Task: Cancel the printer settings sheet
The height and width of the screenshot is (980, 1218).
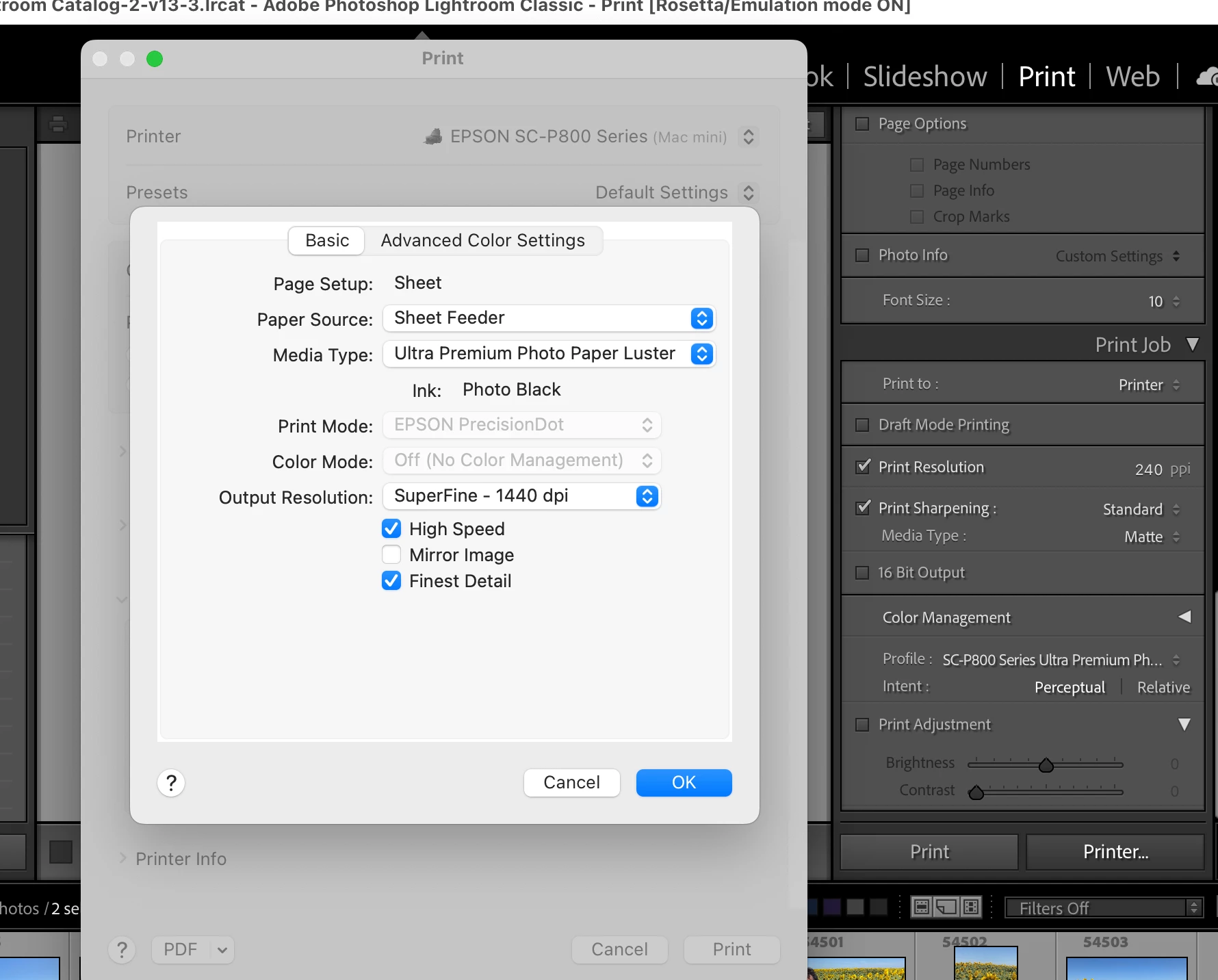Action: [572, 782]
